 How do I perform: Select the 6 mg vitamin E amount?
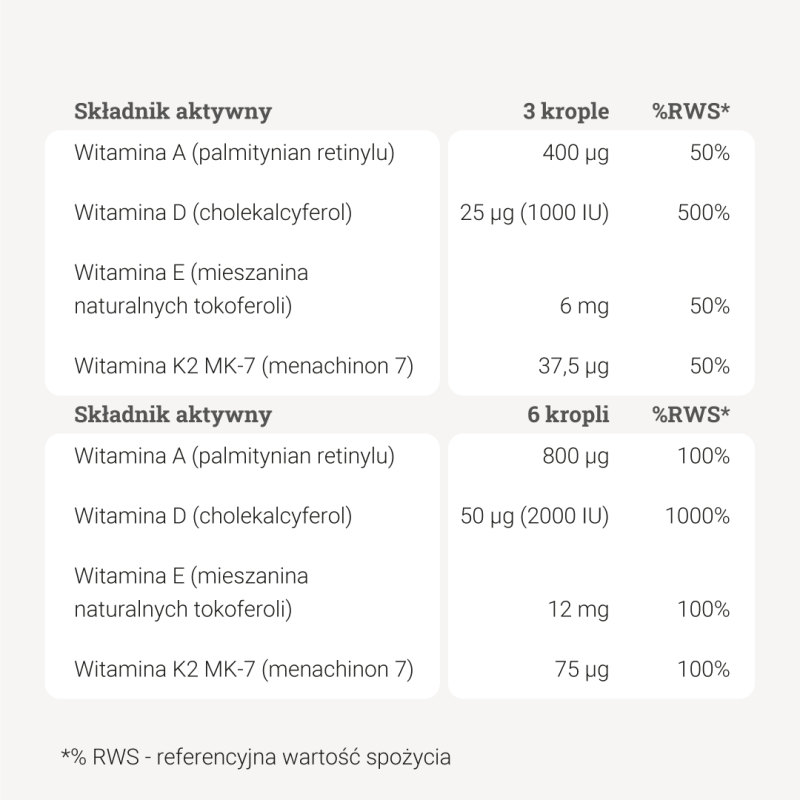[x=584, y=306]
